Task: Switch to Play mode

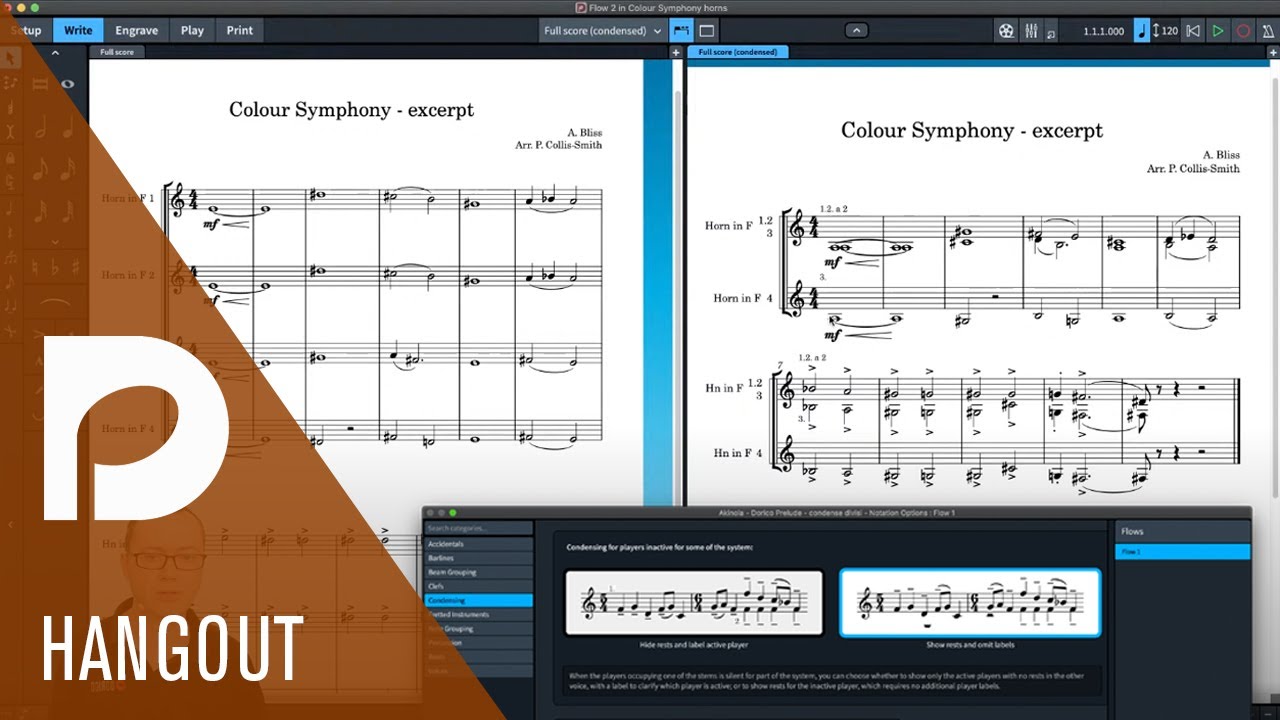Action: coord(192,30)
